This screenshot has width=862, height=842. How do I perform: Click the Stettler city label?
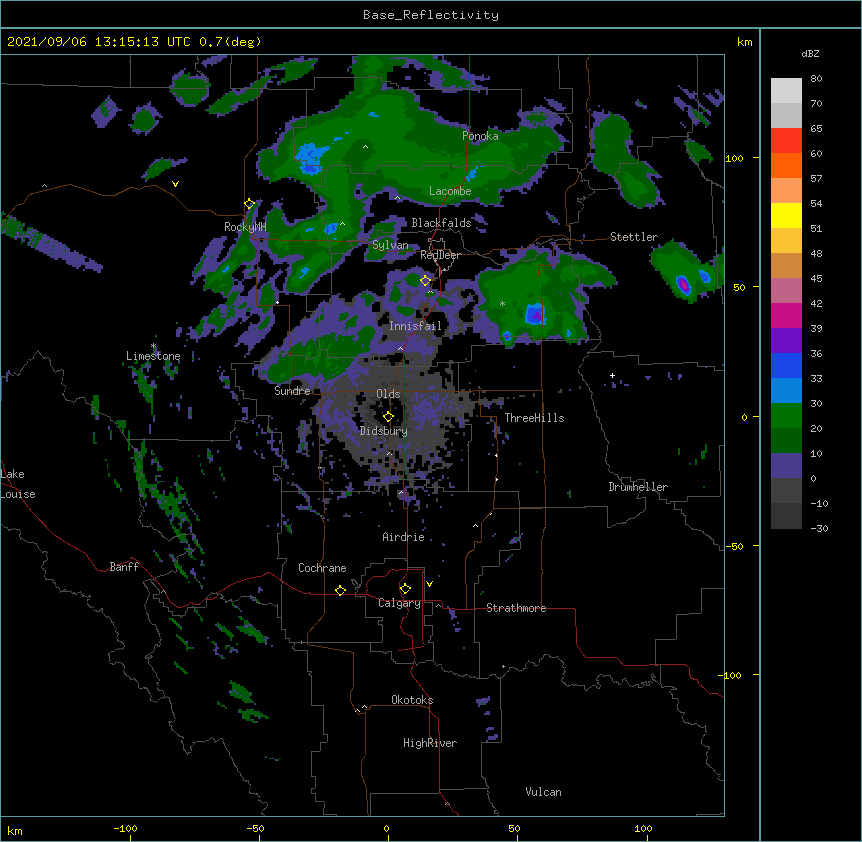[x=634, y=237]
